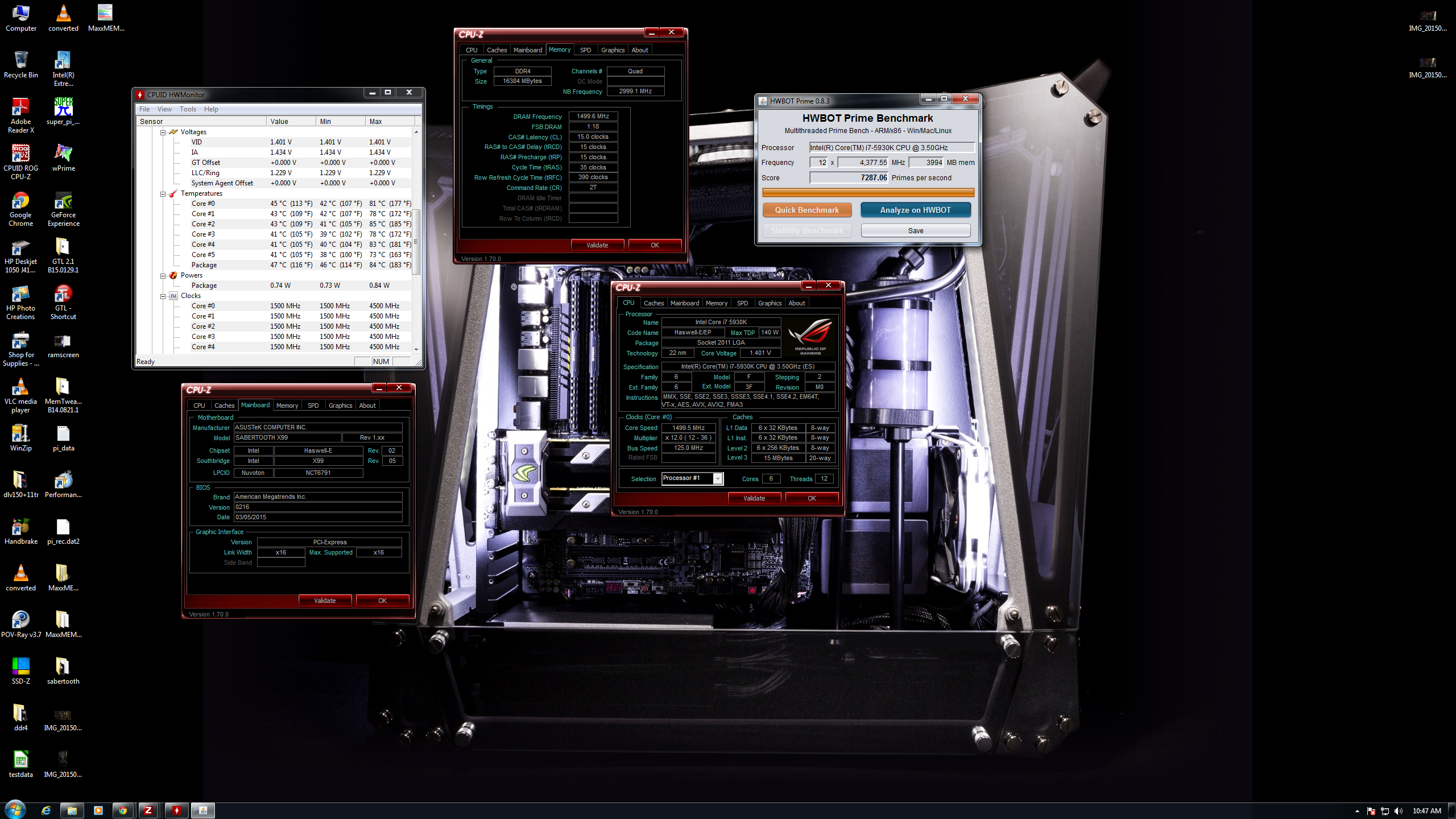The image size is (1456, 819).
Task: Click HWMonitor vertical scrollbar
Action: (416, 242)
